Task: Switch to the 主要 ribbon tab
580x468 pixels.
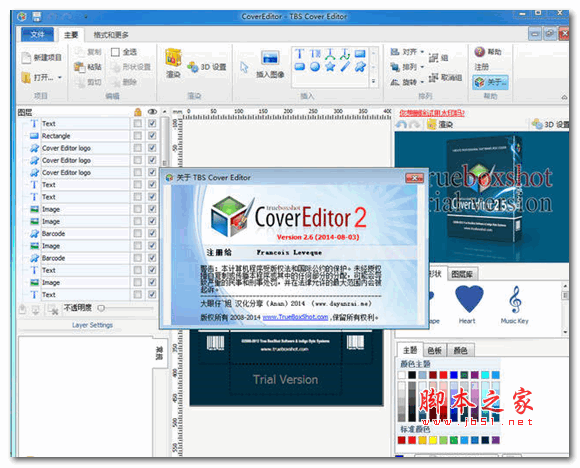Action: coord(71,35)
